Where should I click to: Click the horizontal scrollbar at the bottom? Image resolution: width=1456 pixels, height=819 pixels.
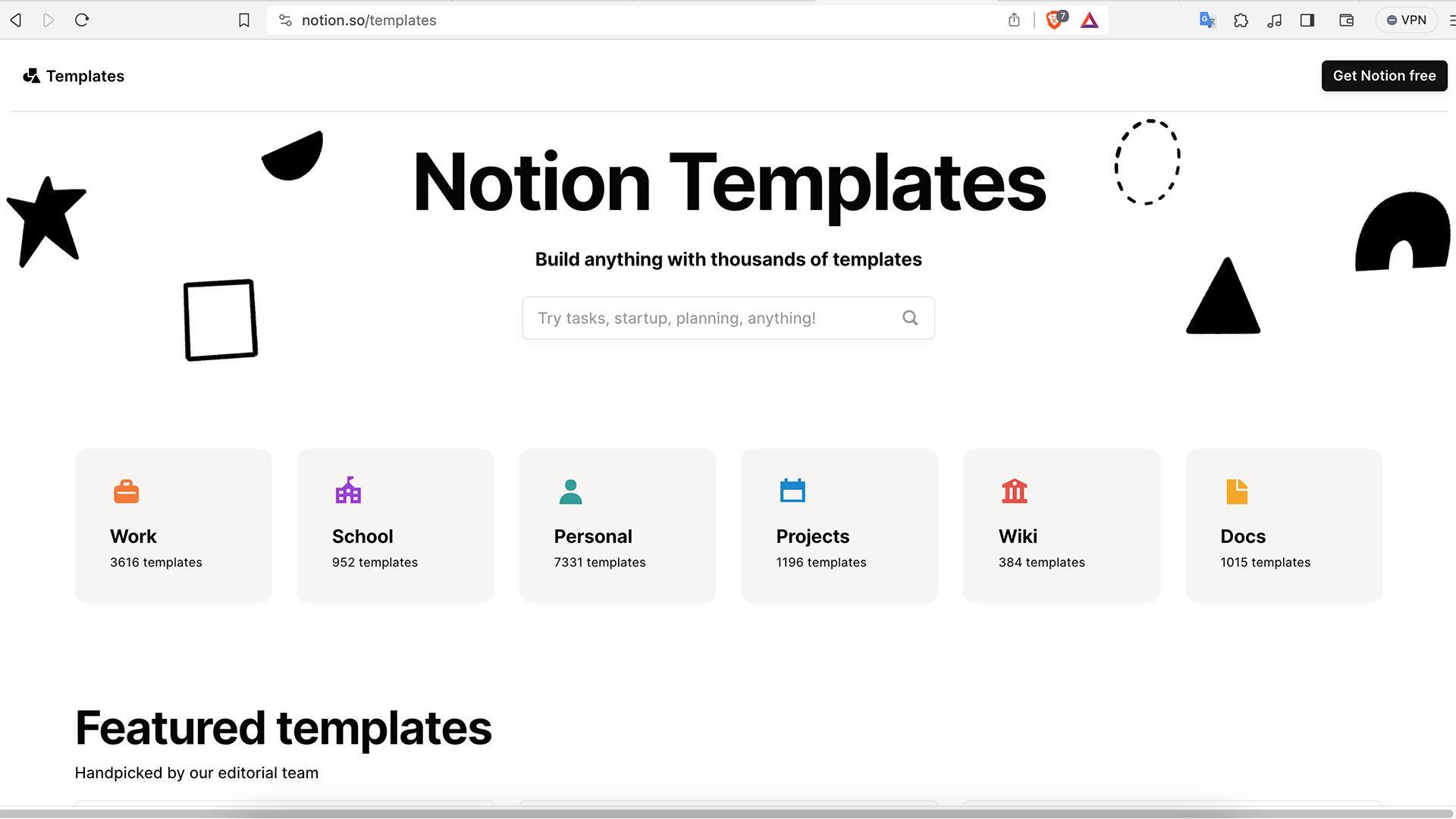pyautogui.click(x=728, y=814)
